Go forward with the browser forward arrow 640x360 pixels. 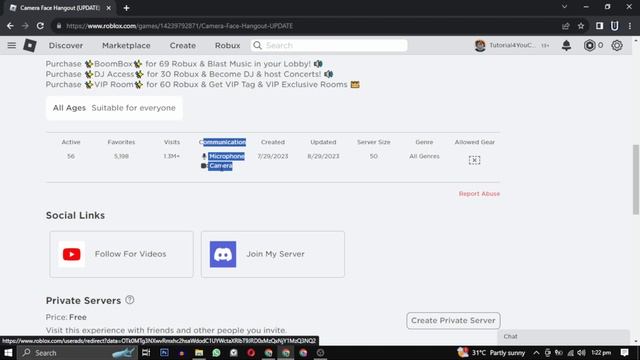click(25, 26)
